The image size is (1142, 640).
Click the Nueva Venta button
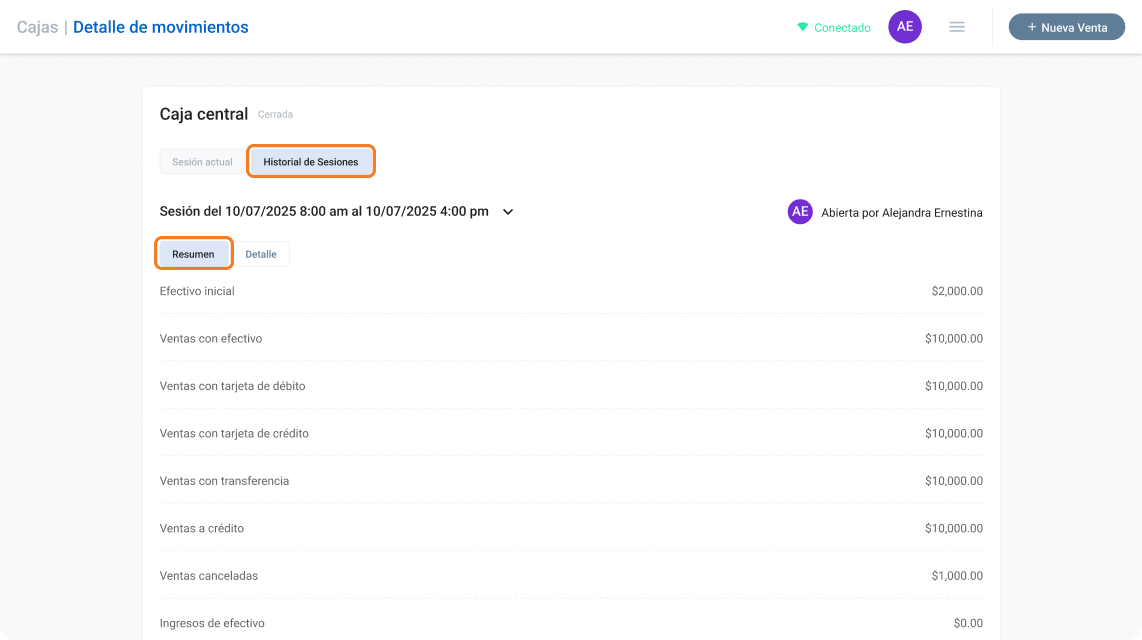1066,27
